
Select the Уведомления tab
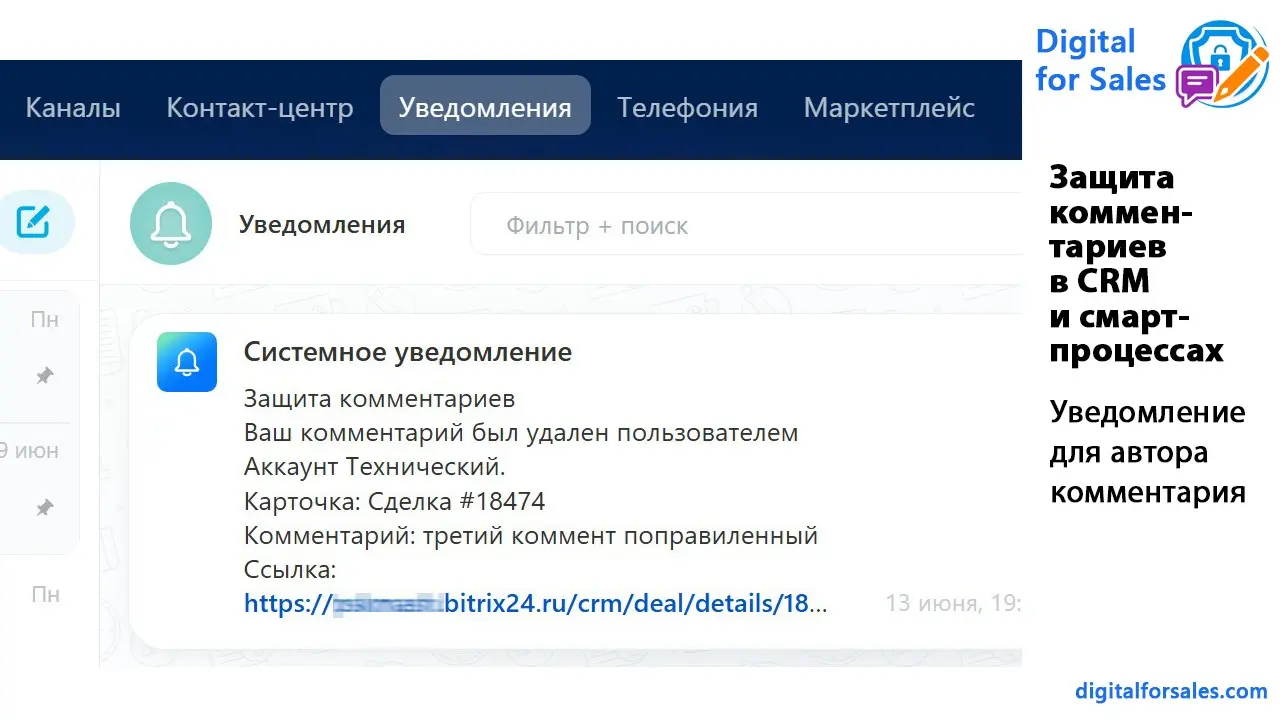click(x=485, y=105)
